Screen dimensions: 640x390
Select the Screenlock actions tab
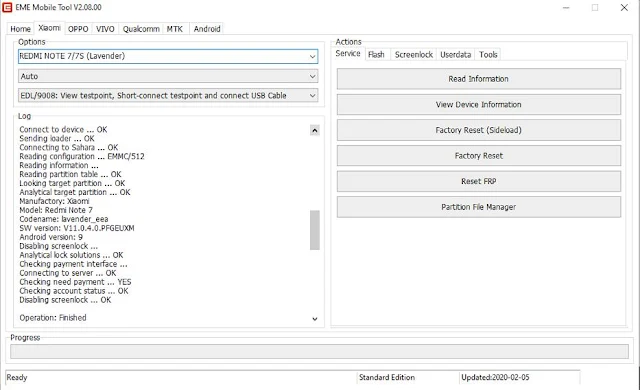(413, 55)
